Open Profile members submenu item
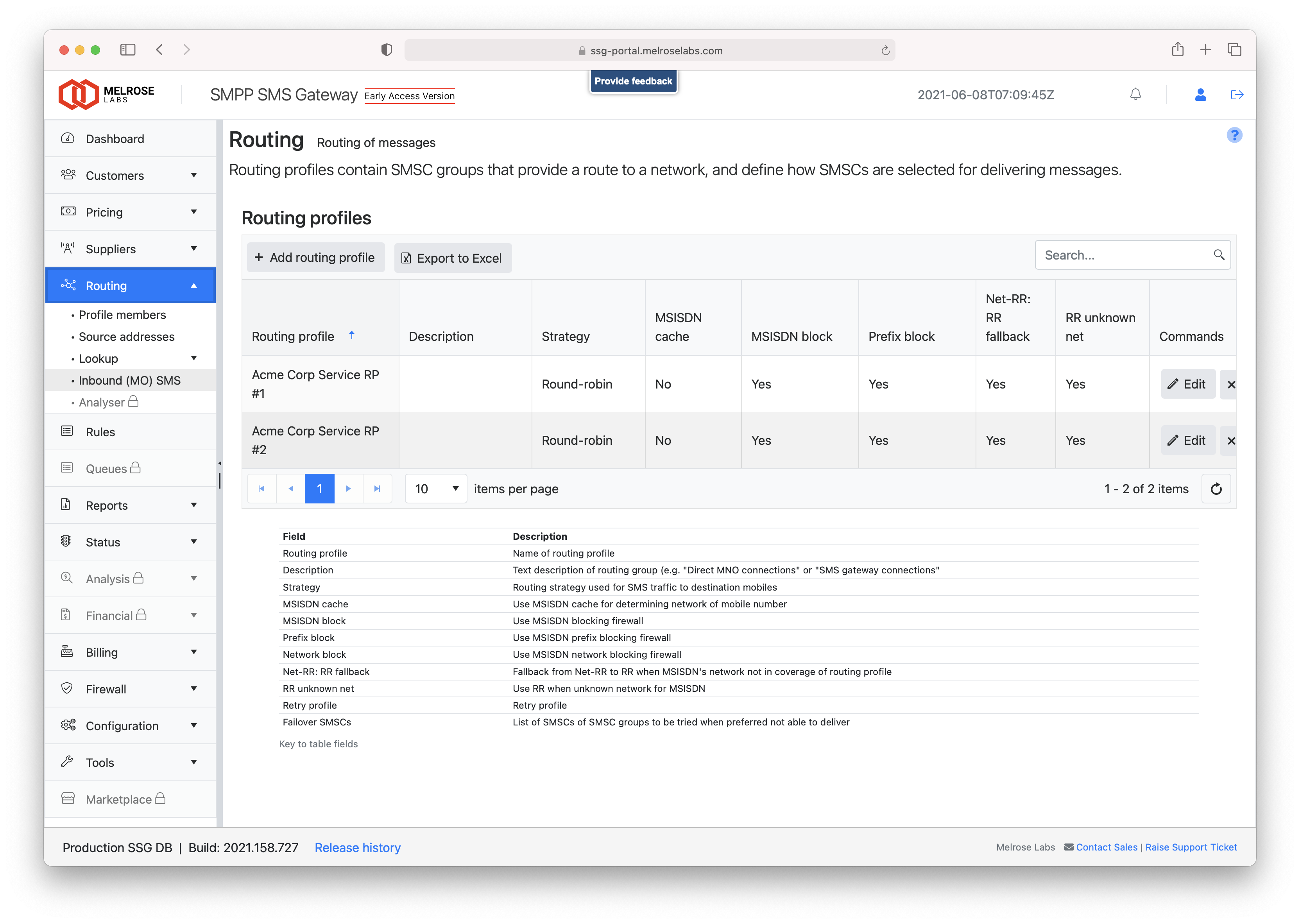The width and height of the screenshot is (1300, 924). pos(122,315)
